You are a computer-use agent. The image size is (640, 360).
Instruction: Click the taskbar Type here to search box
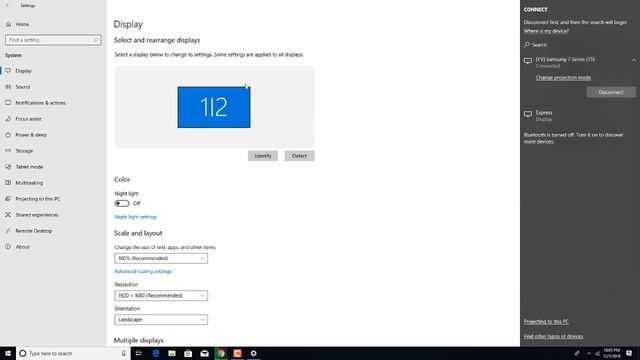73,353
